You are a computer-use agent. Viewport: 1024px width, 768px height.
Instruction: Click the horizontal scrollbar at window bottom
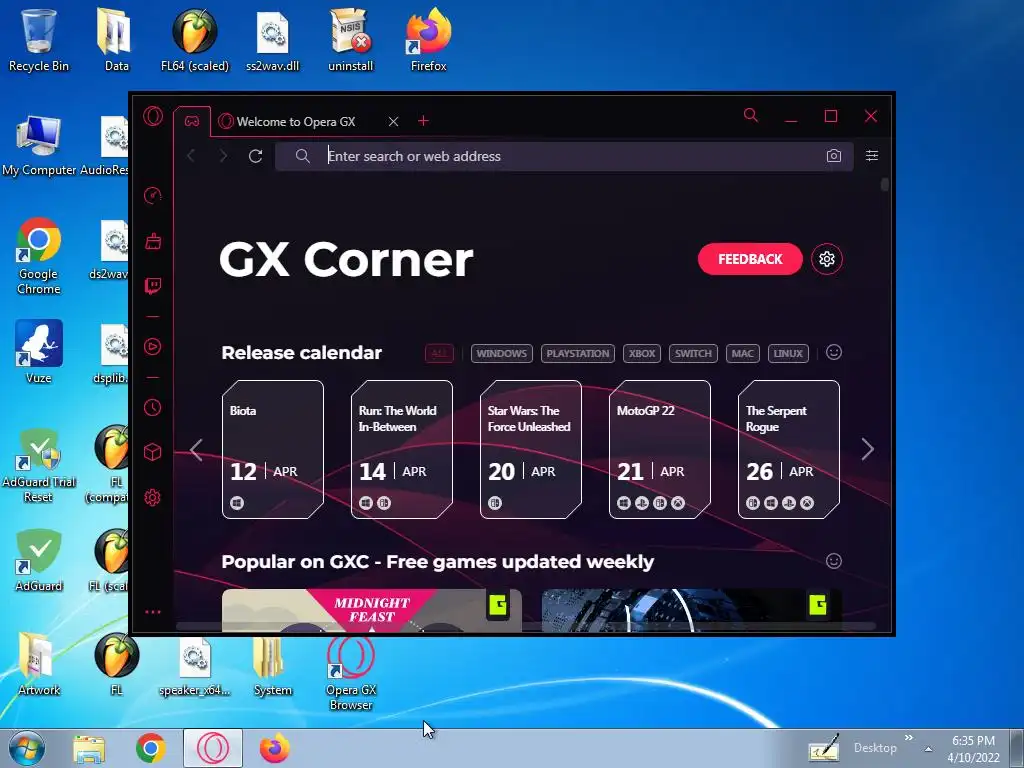(x=526, y=626)
